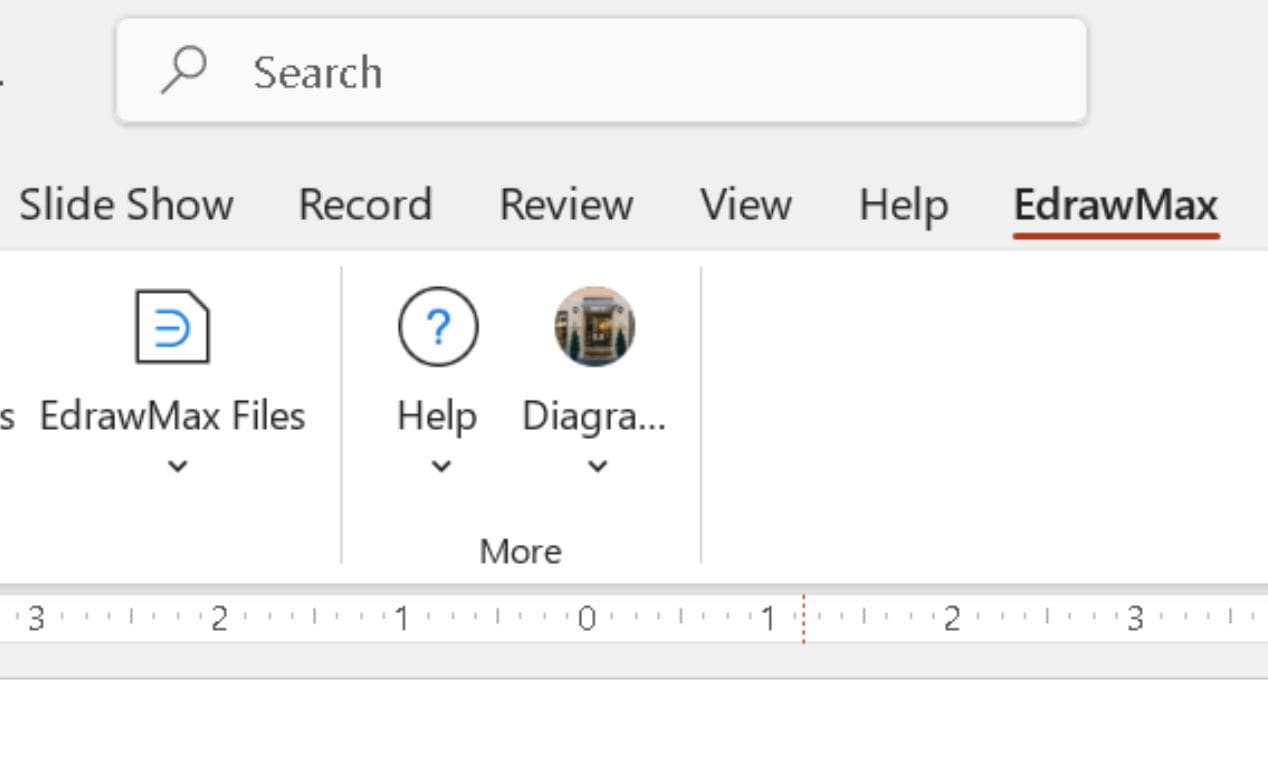Switch to the Slide Show tab
1268x760 pixels.
coord(126,205)
